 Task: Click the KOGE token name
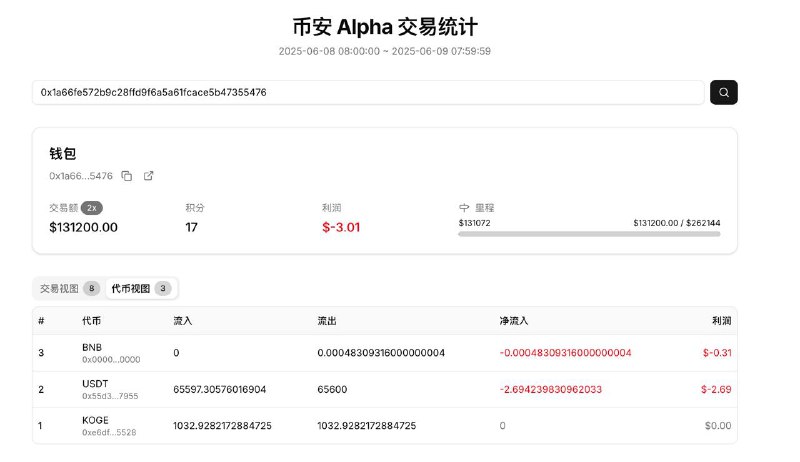click(95, 420)
